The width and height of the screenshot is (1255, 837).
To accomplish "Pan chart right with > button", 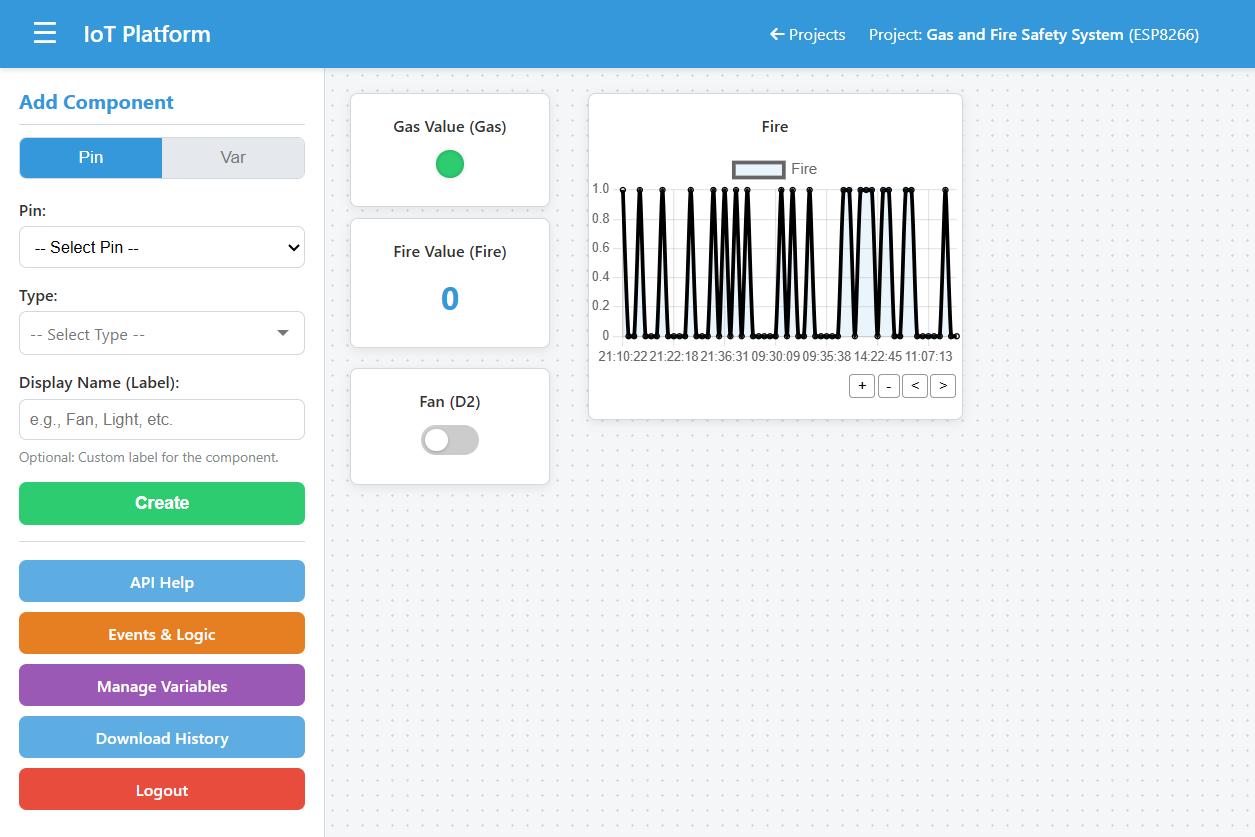I will 943,385.
